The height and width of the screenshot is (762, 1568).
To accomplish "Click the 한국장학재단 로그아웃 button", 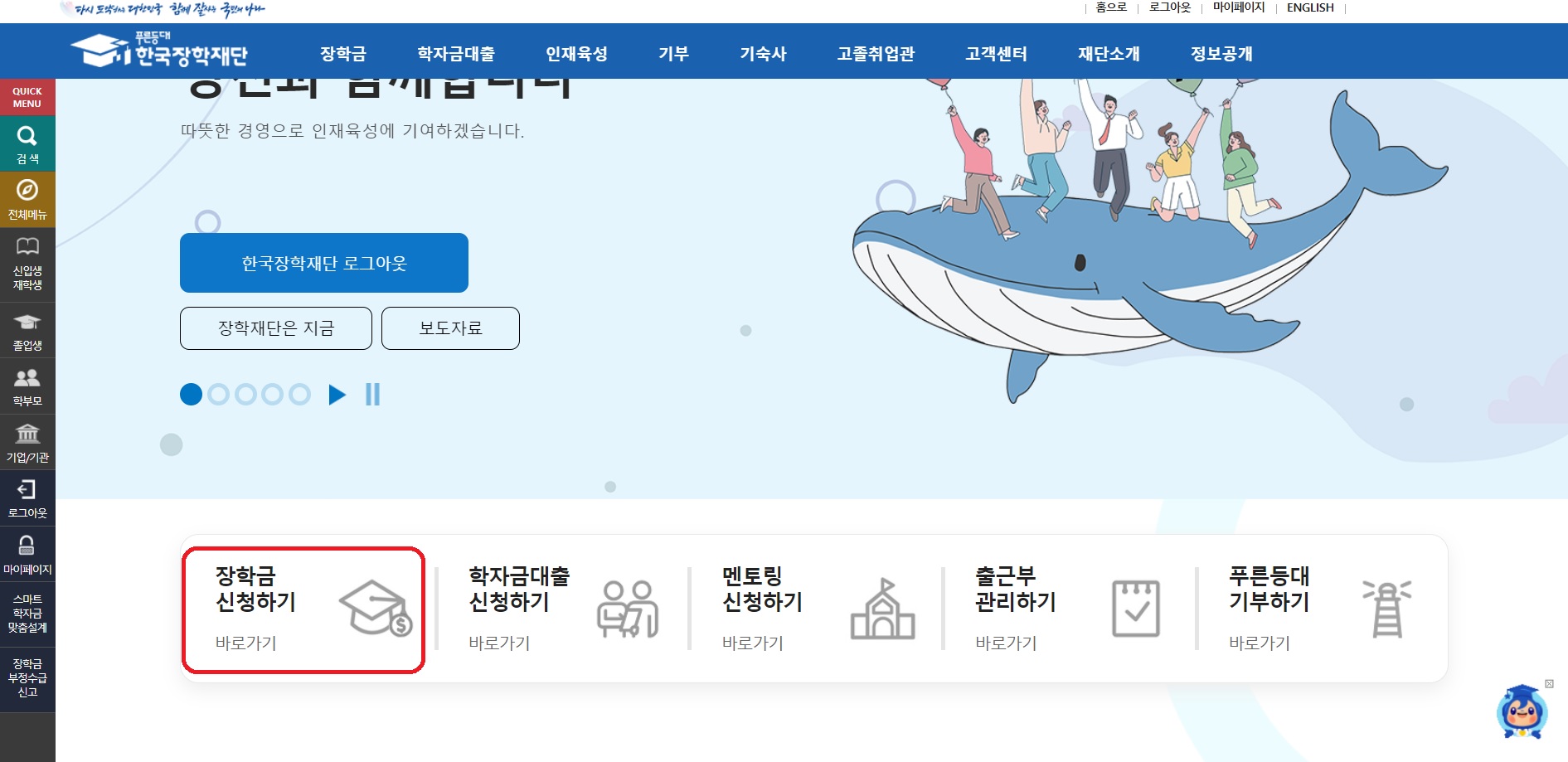I will (x=323, y=262).
